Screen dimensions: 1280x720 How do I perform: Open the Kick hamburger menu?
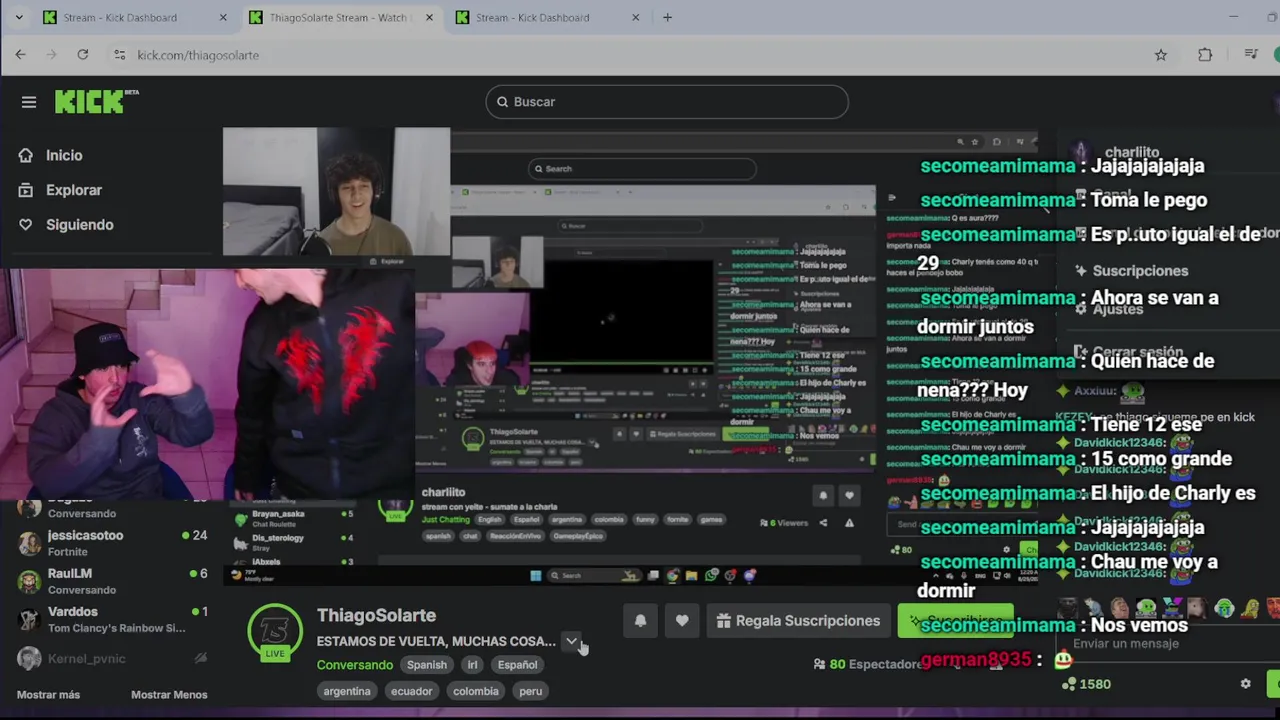[29, 102]
